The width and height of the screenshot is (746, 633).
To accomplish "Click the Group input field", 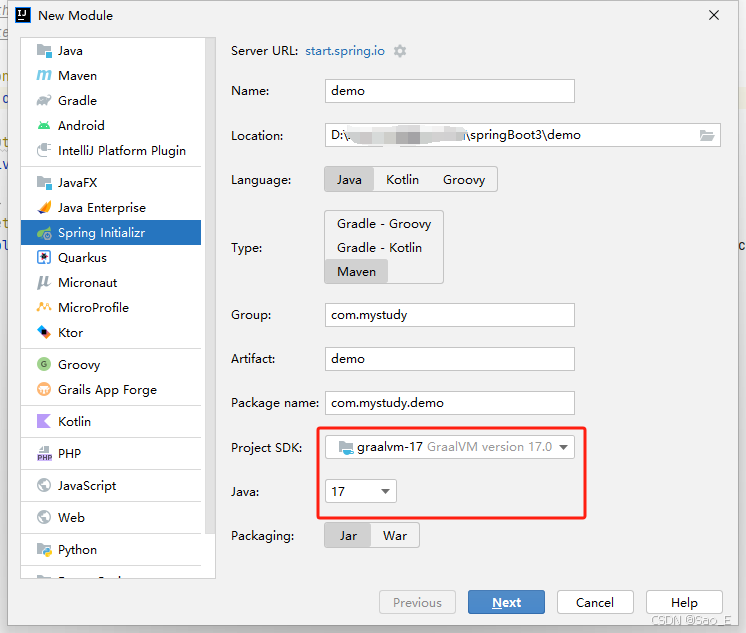I will pyautogui.click(x=450, y=315).
